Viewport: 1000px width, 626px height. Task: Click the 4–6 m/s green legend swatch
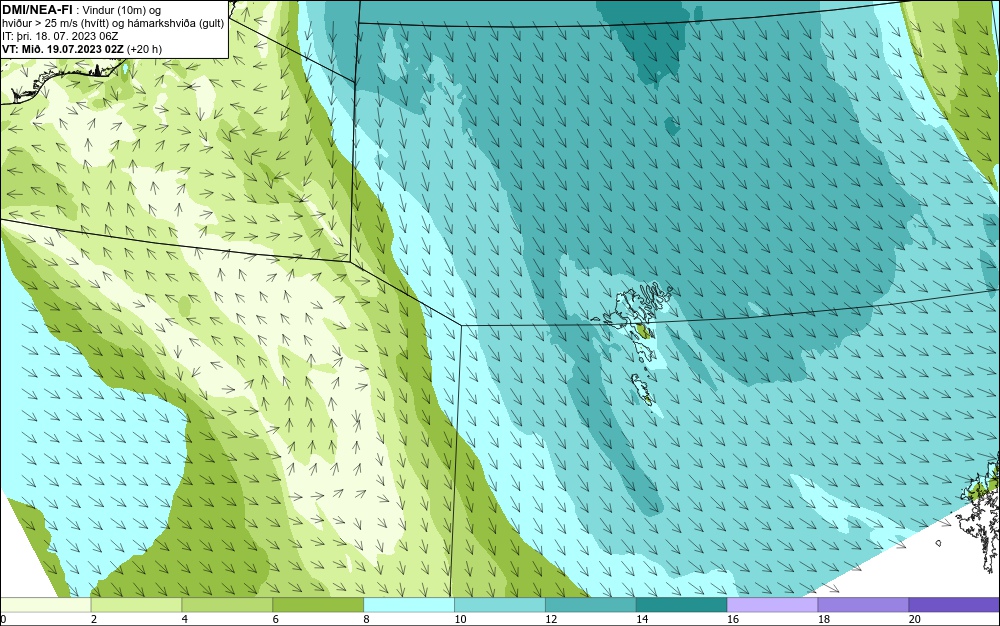pos(227,605)
